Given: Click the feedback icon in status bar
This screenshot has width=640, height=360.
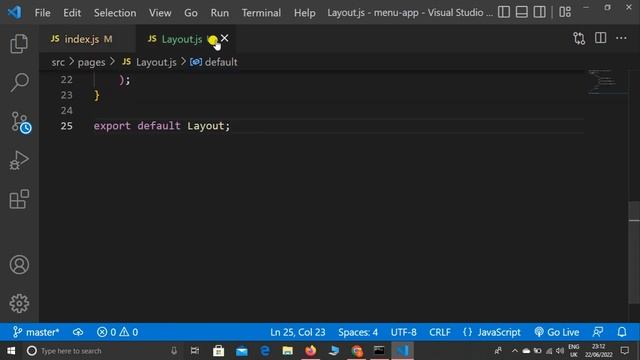Looking at the screenshot, I should [598, 332].
